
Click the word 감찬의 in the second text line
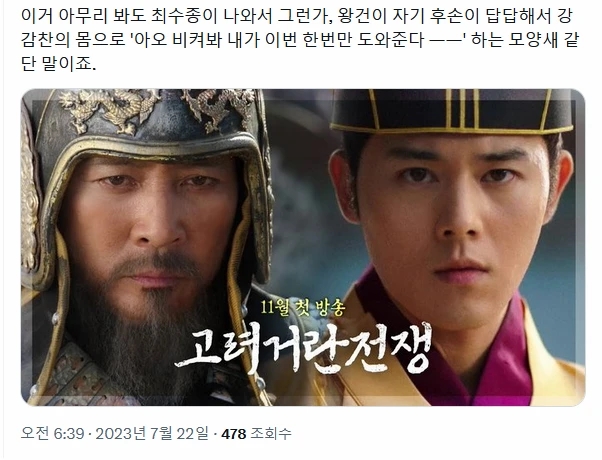[43, 40]
